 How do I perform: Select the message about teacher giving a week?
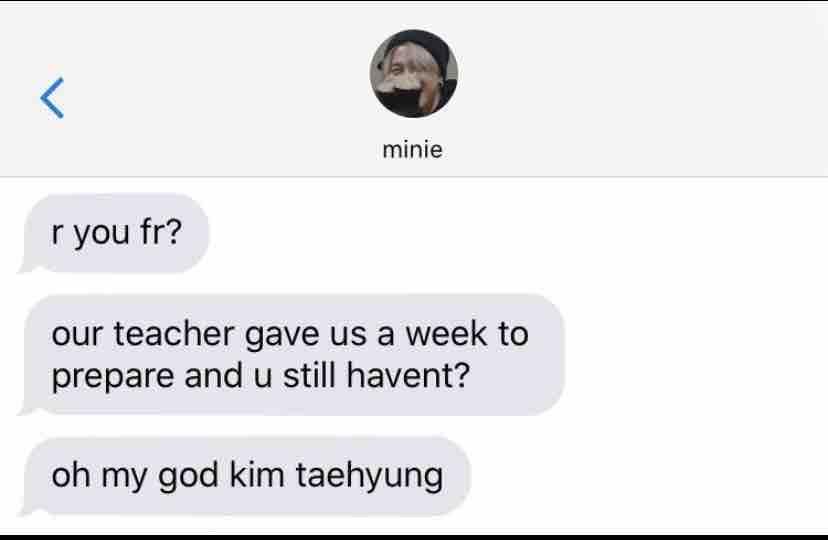tap(292, 354)
